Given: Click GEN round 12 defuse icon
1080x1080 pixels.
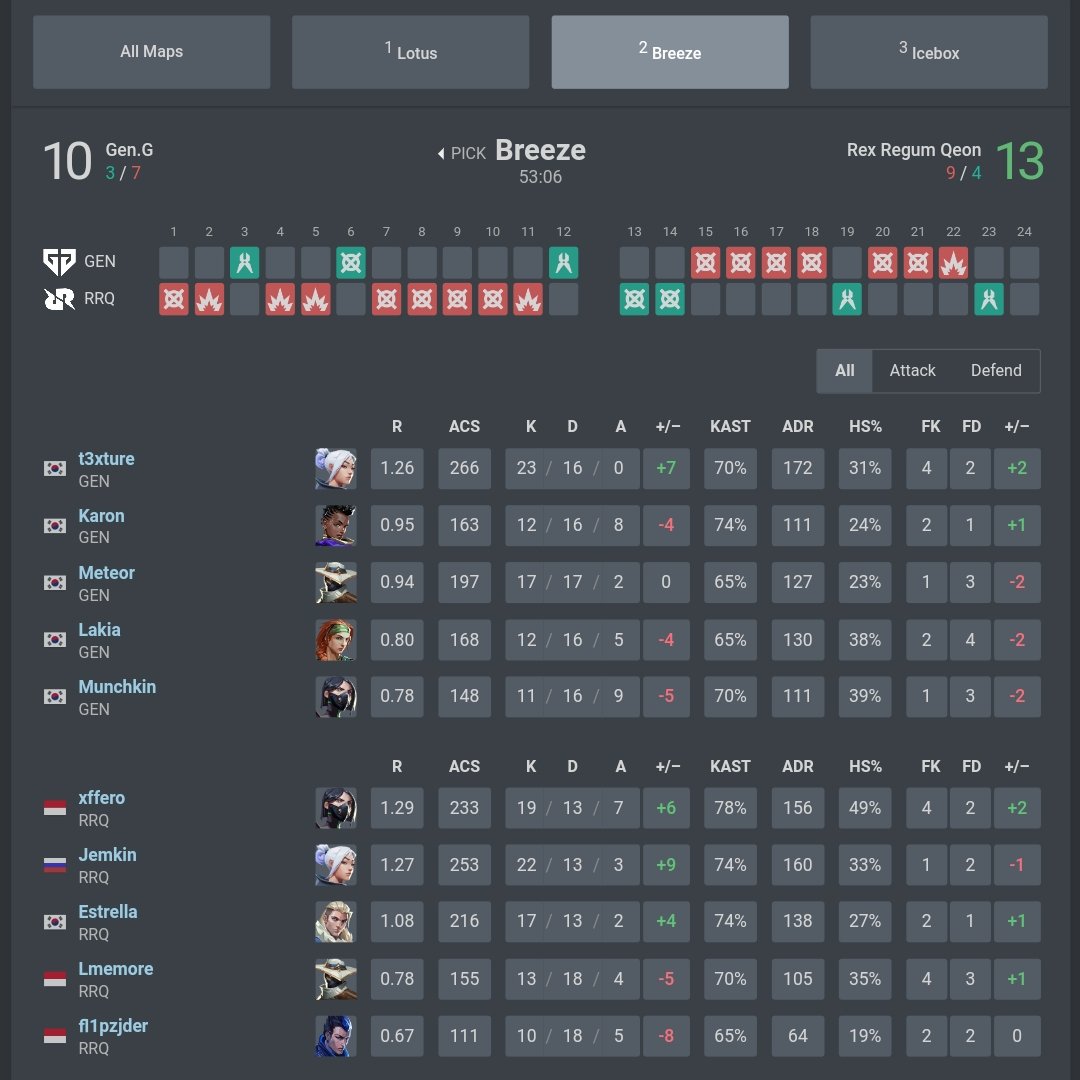Looking at the screenshot, I should click(563, 262).
